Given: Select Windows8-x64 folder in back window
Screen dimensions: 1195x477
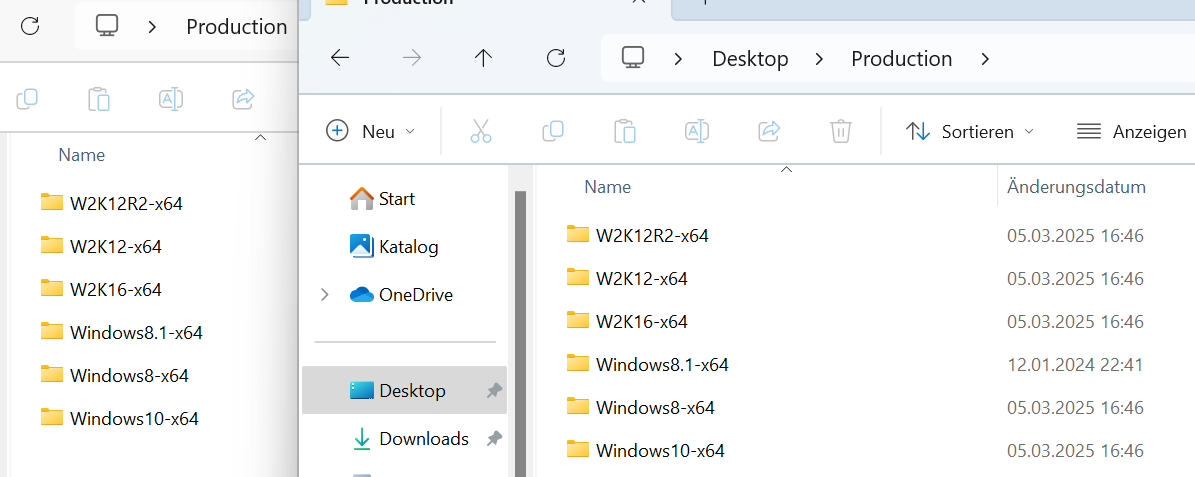Looking at the screenshot, I should 114,376.
